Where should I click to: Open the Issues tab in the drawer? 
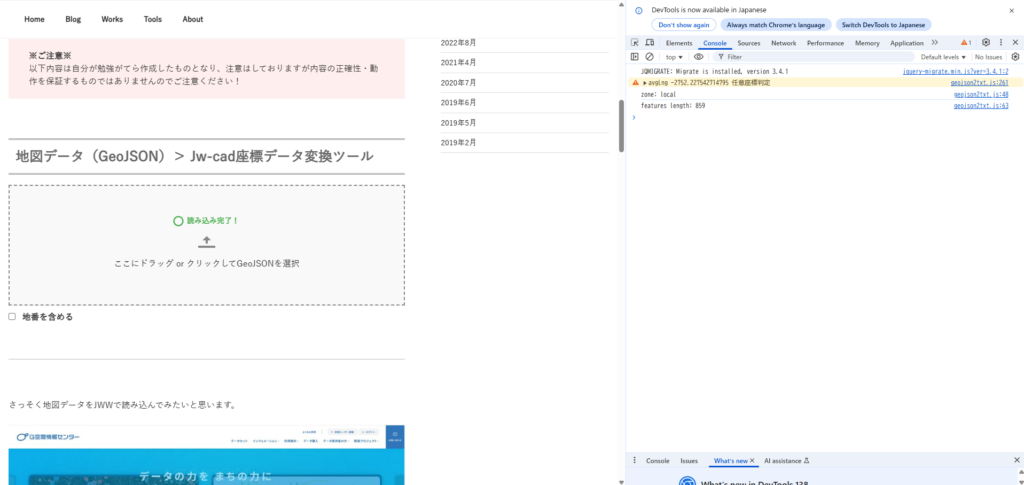689,461
